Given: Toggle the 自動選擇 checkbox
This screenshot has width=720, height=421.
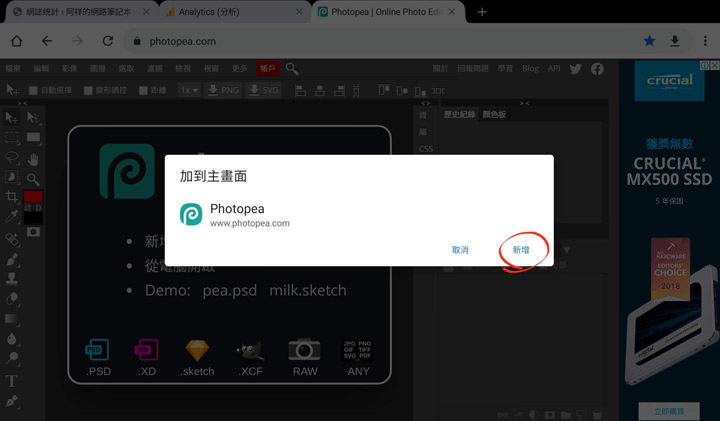Looking at the screenshot, I should pyautogui.click(x=33, y=90).
